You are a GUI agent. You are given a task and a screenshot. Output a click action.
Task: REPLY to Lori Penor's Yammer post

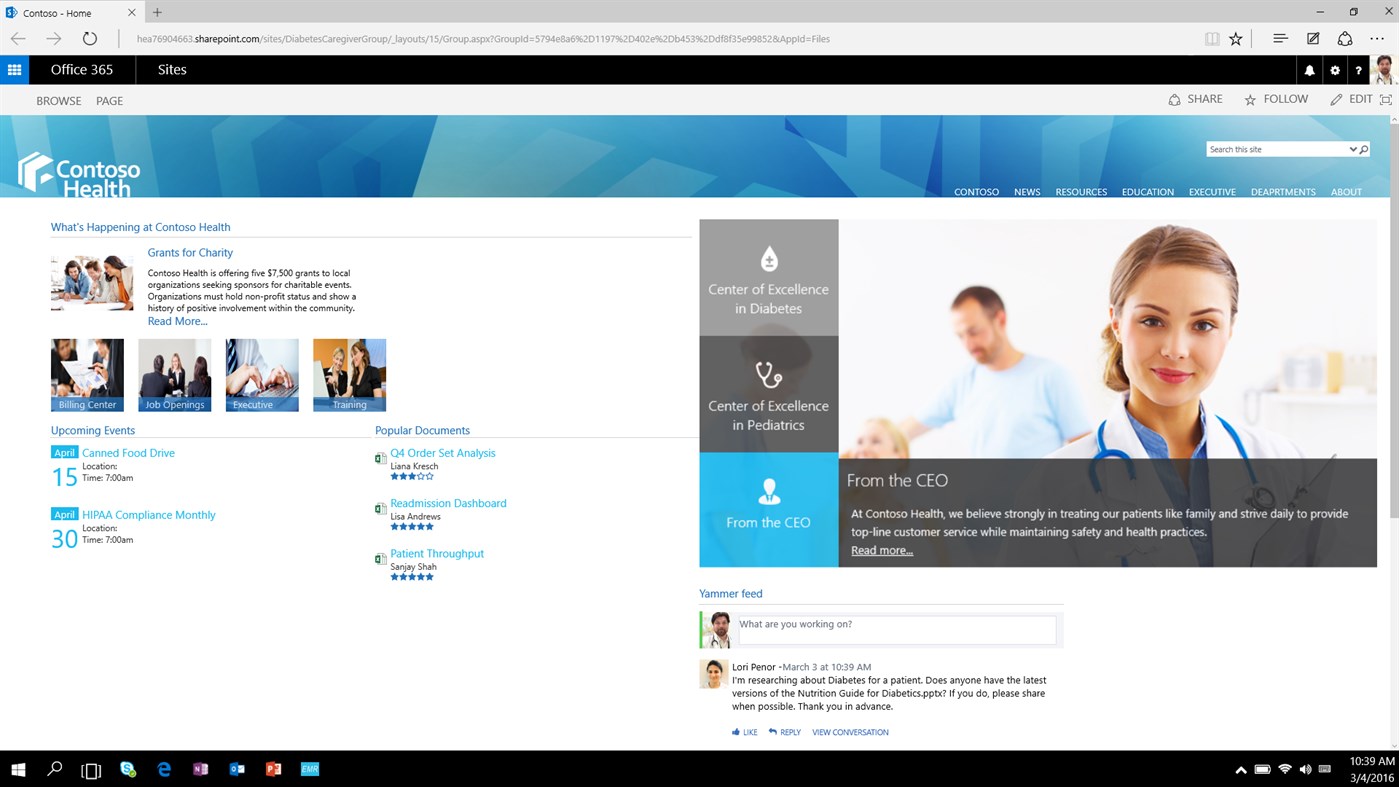point(785,732)
